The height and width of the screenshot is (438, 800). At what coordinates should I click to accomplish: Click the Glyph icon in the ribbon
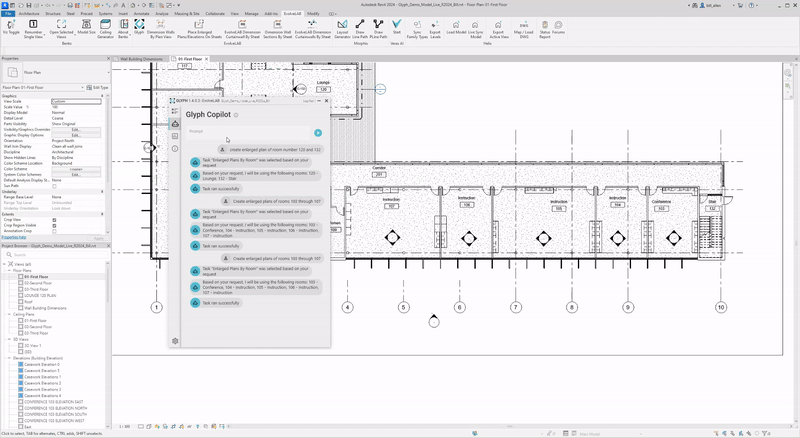point(139,26)
